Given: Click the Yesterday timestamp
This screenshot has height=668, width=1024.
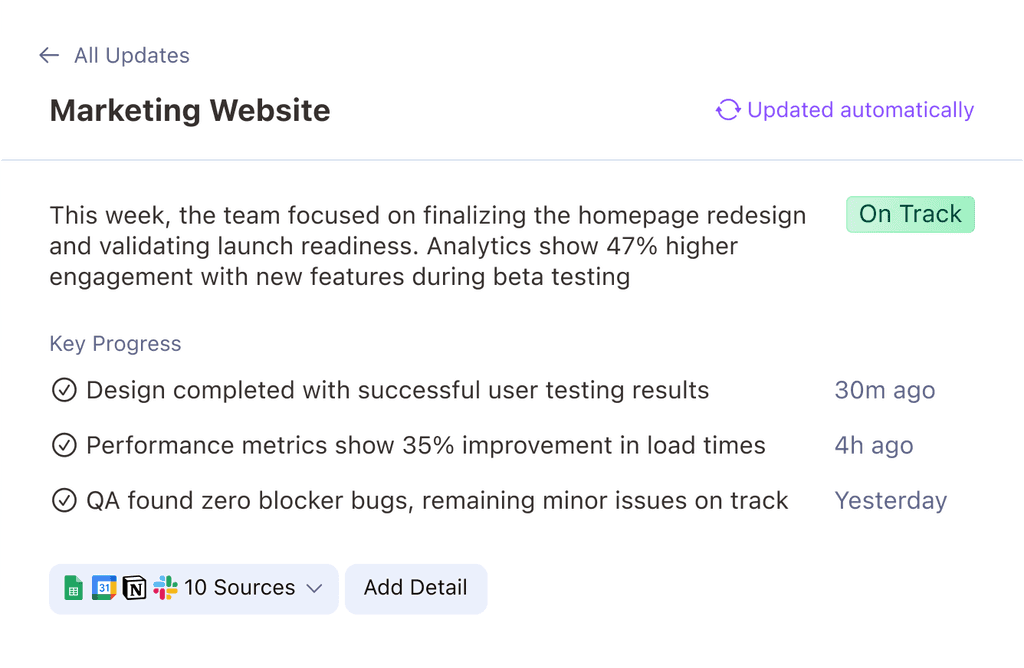Looking at the screenshot, I should 891,500.
